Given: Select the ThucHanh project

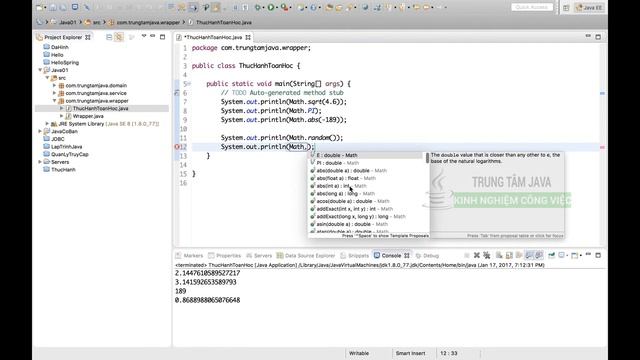Looking at the screenshot, I should [63, 169].
